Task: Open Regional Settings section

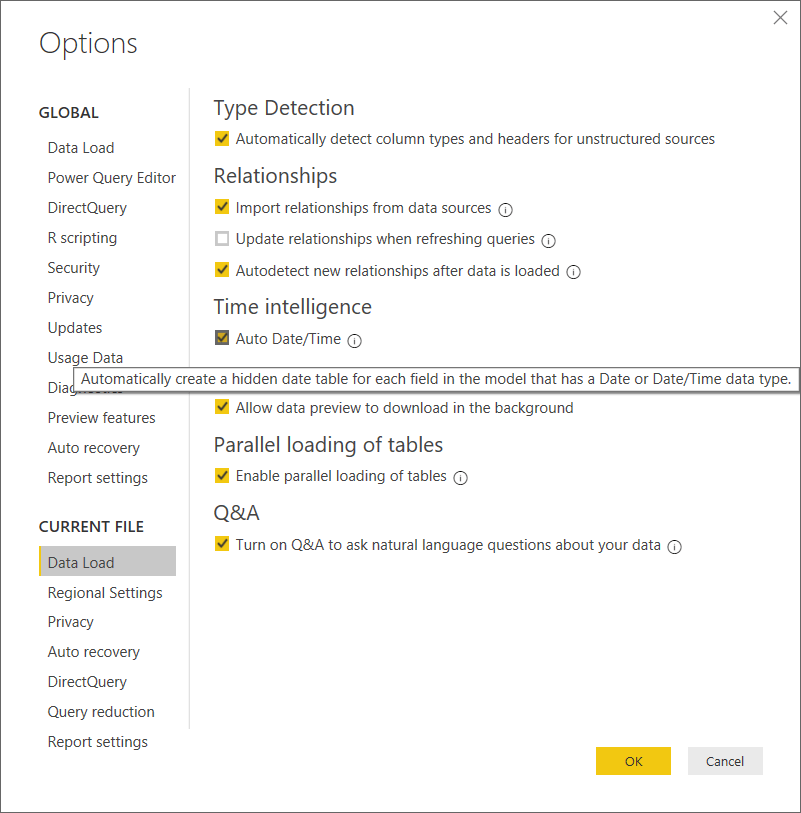Action: 105,593
